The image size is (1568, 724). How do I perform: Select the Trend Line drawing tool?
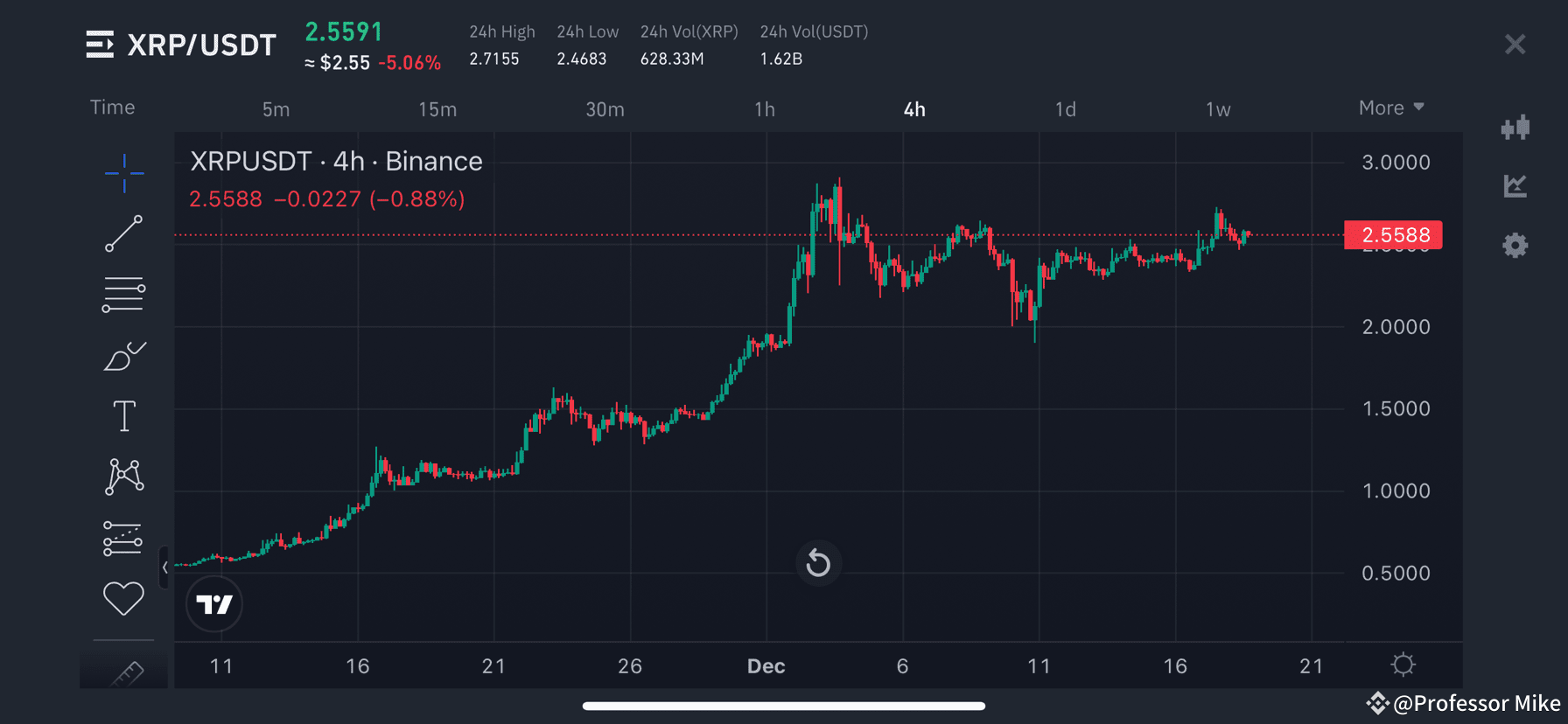(x=123, y=234)
